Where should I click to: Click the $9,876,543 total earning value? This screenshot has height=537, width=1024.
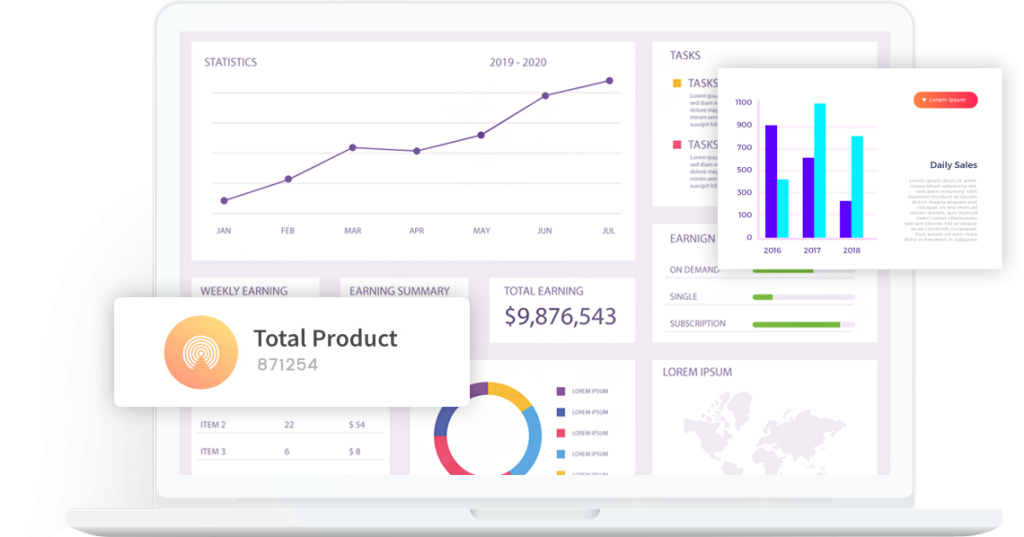click(560, 317)
